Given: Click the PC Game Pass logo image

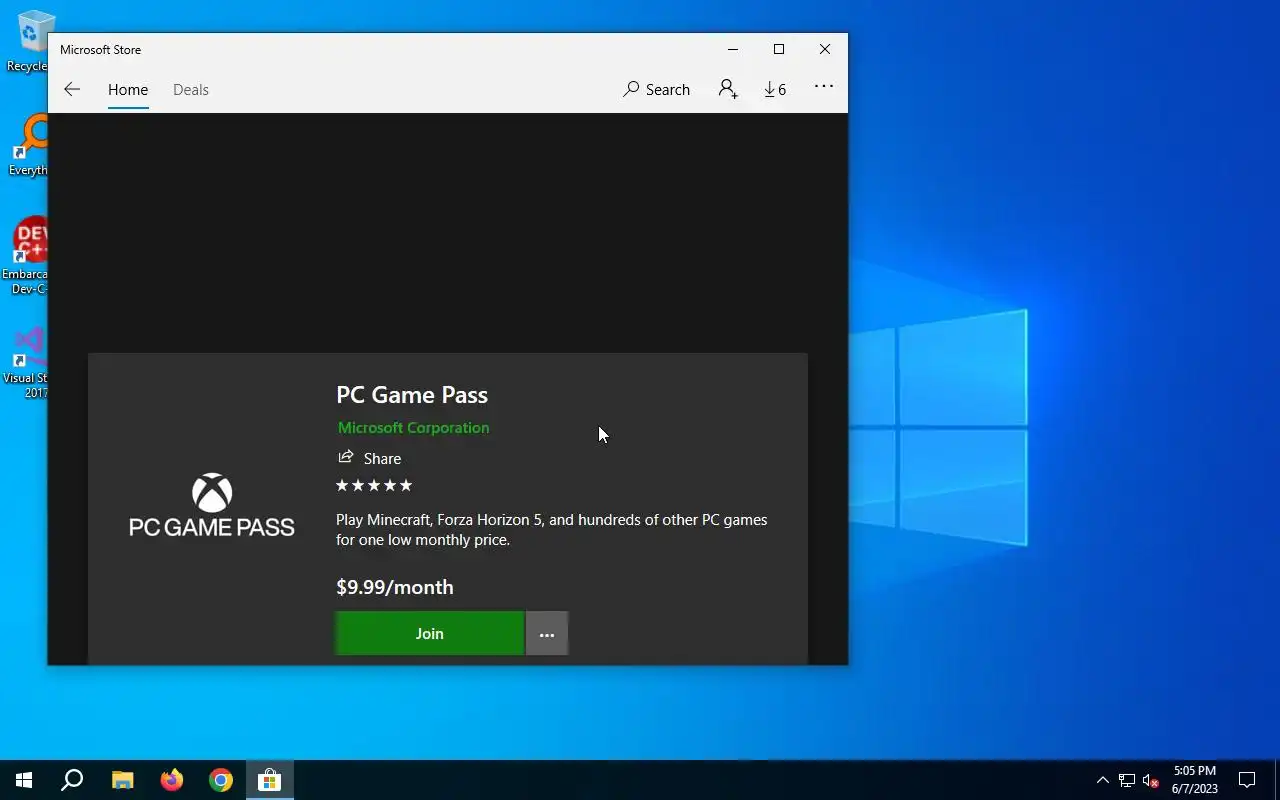Looking at the screenshot, I should pos(212,506).
